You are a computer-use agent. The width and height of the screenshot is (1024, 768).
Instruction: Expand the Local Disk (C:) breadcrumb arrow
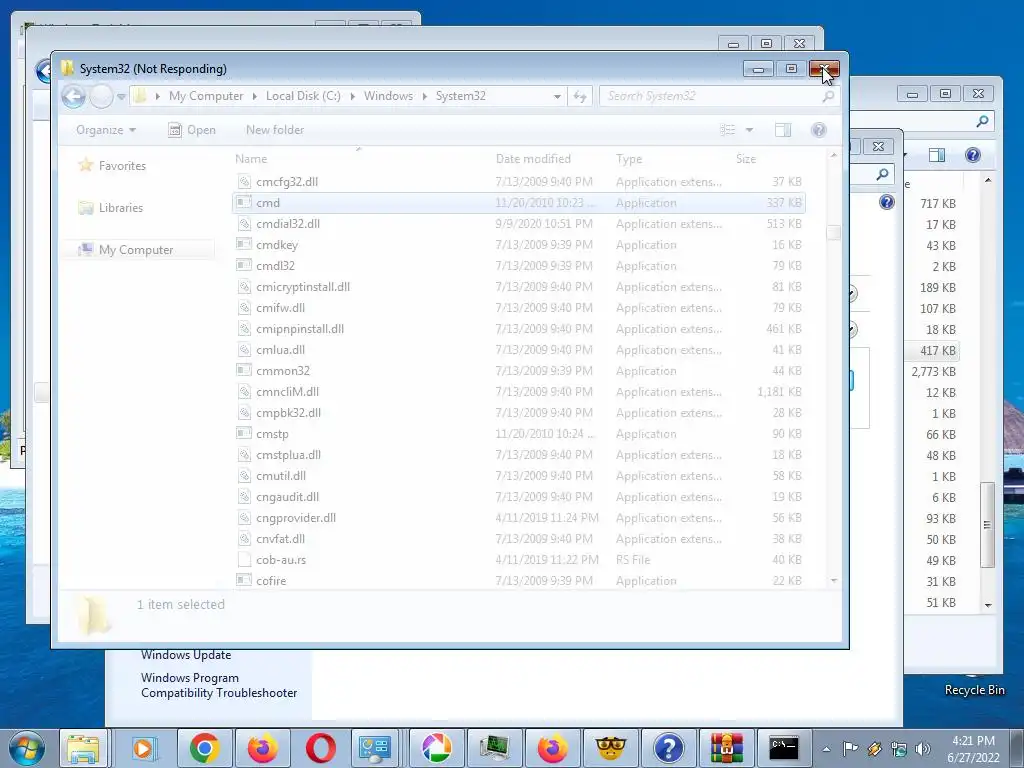(x=353, y=96)
